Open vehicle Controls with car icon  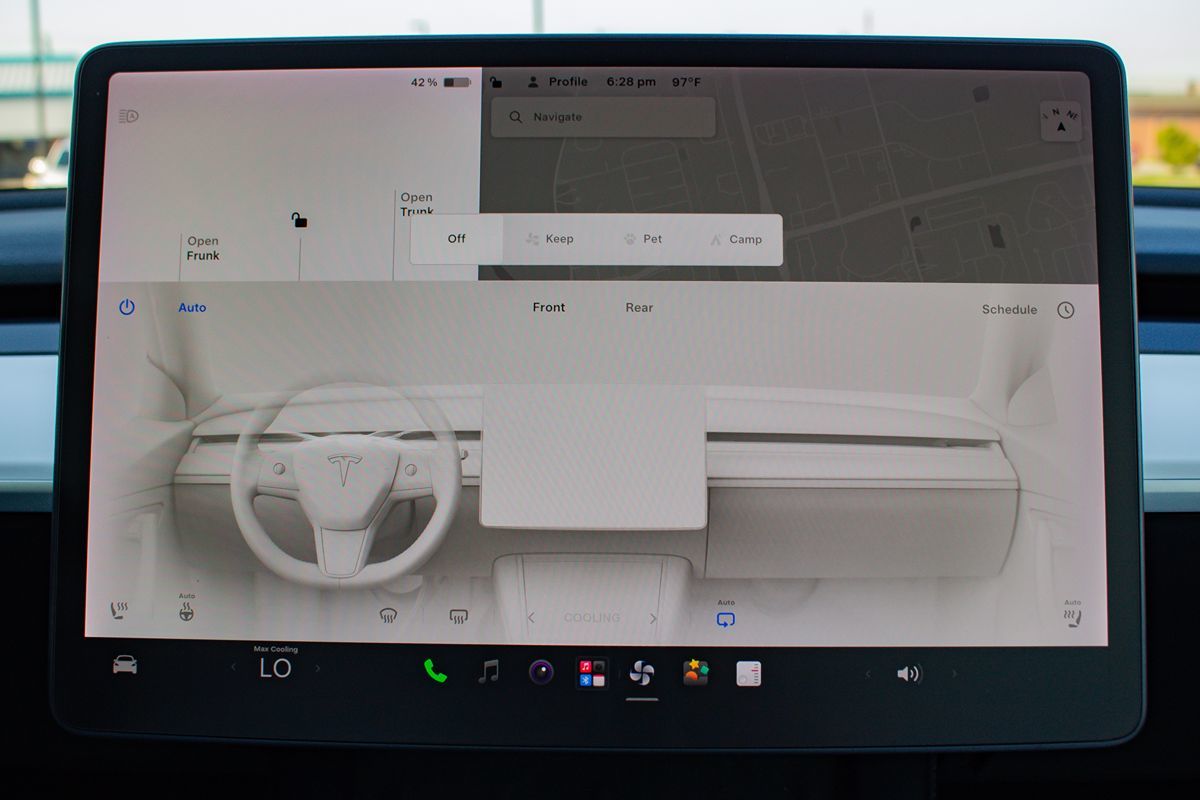point(125,665)
